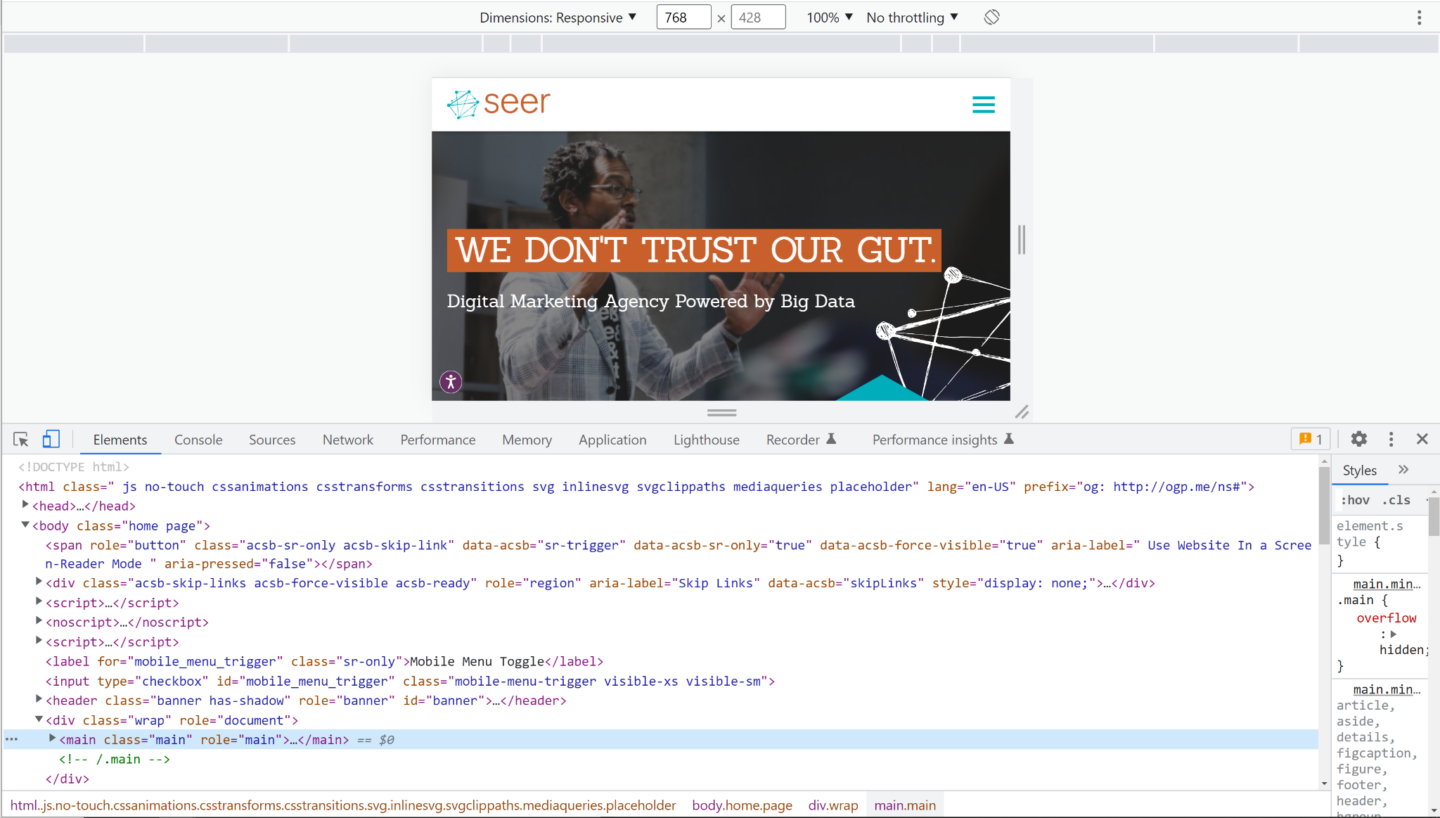Open the Lighthouse tab

(706, 440)
